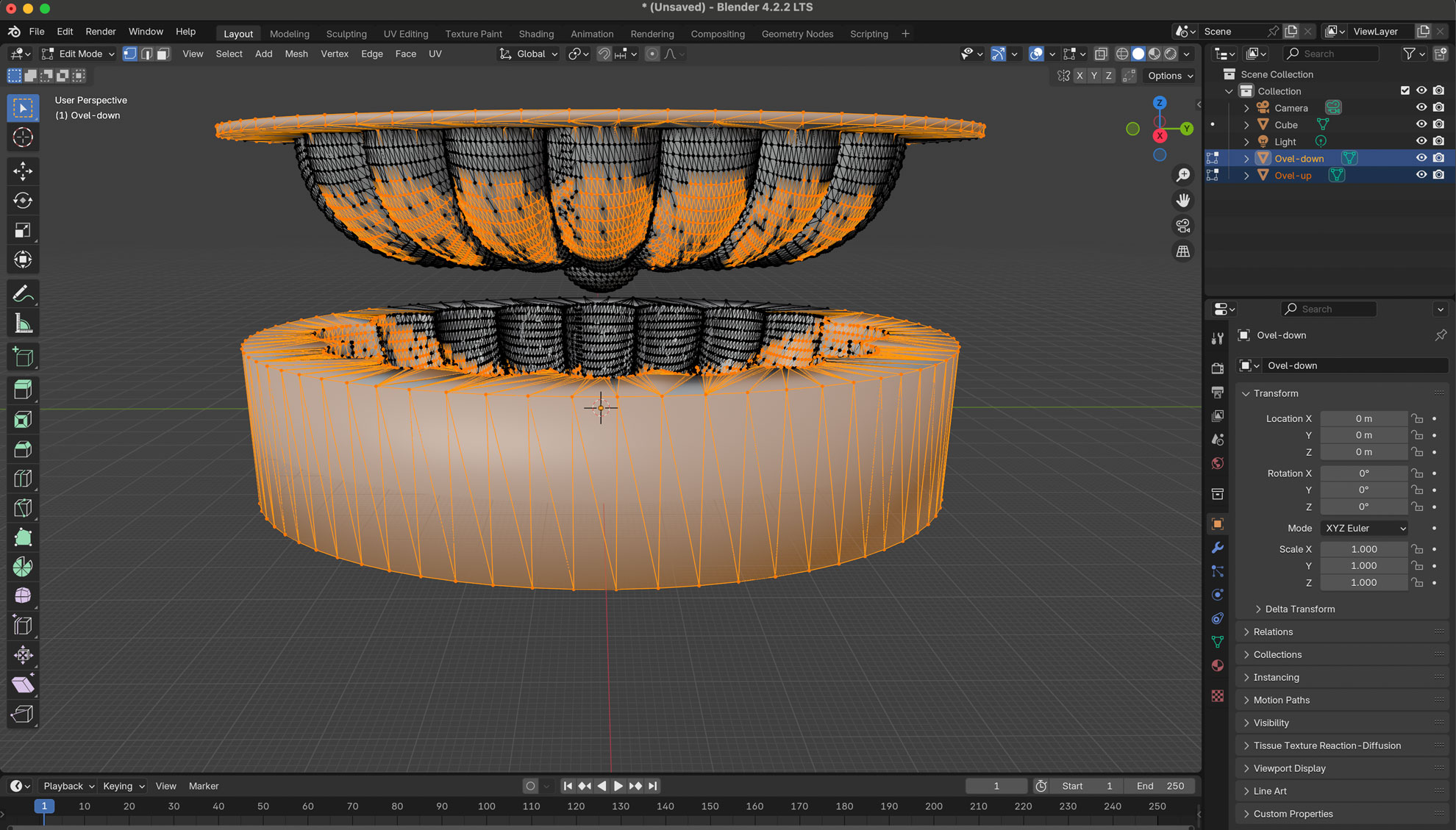Expand Ovel-down in the outliner
1456x830 pixels.
(x=1246, y=158)
